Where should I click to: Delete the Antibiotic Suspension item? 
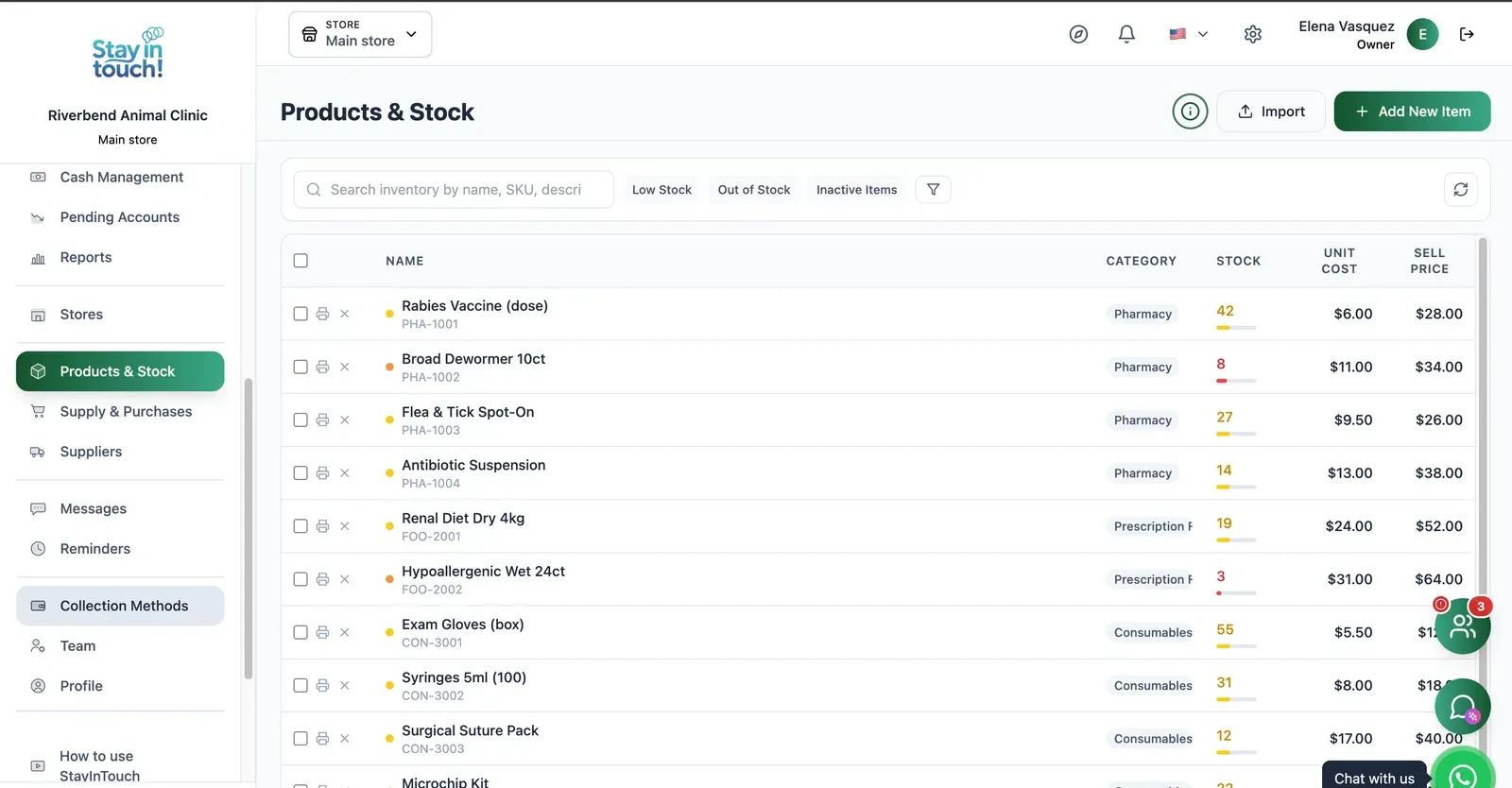pyautogui.click(x=345, y=472)
